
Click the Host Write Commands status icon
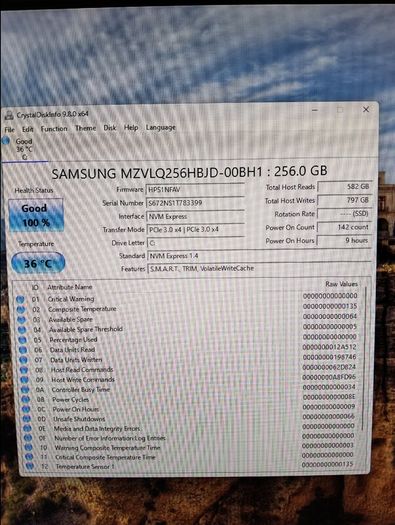tap(25, 380)
